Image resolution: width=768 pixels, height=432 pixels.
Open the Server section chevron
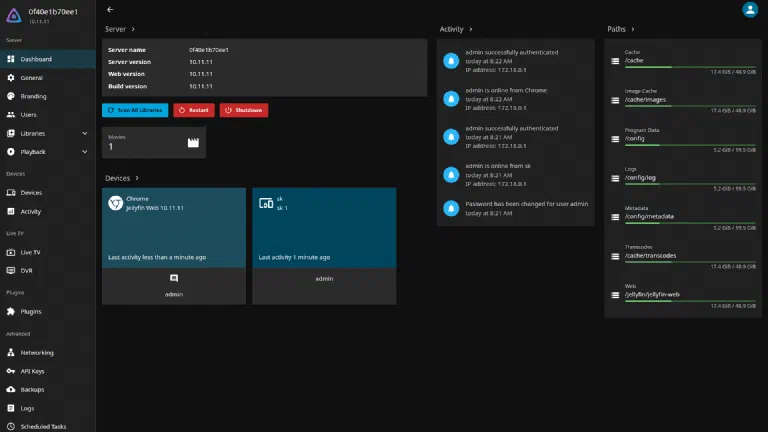(x=133, y=29)
